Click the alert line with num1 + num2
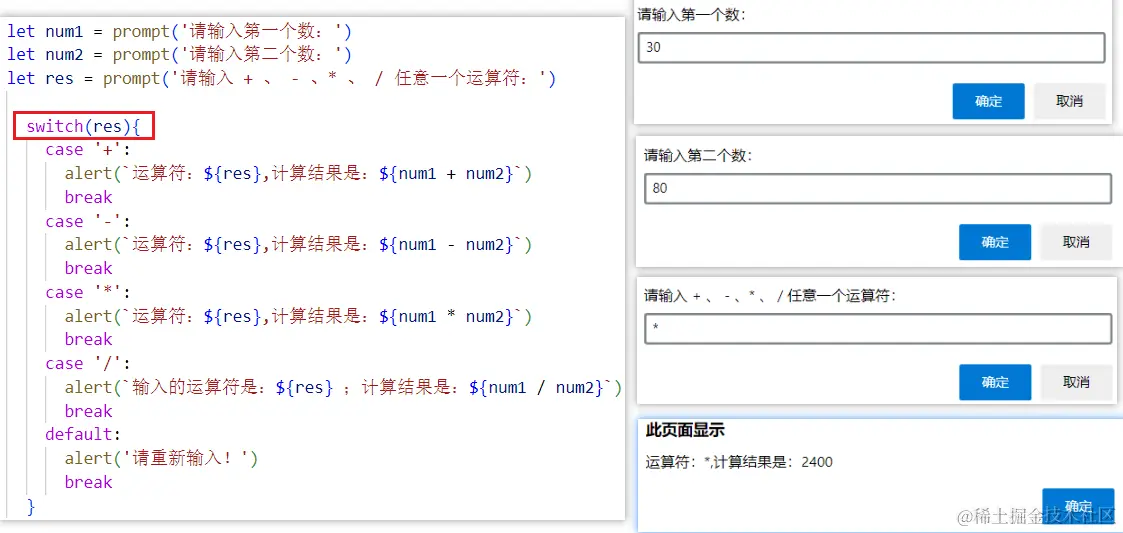 click(x=298, y=173)
